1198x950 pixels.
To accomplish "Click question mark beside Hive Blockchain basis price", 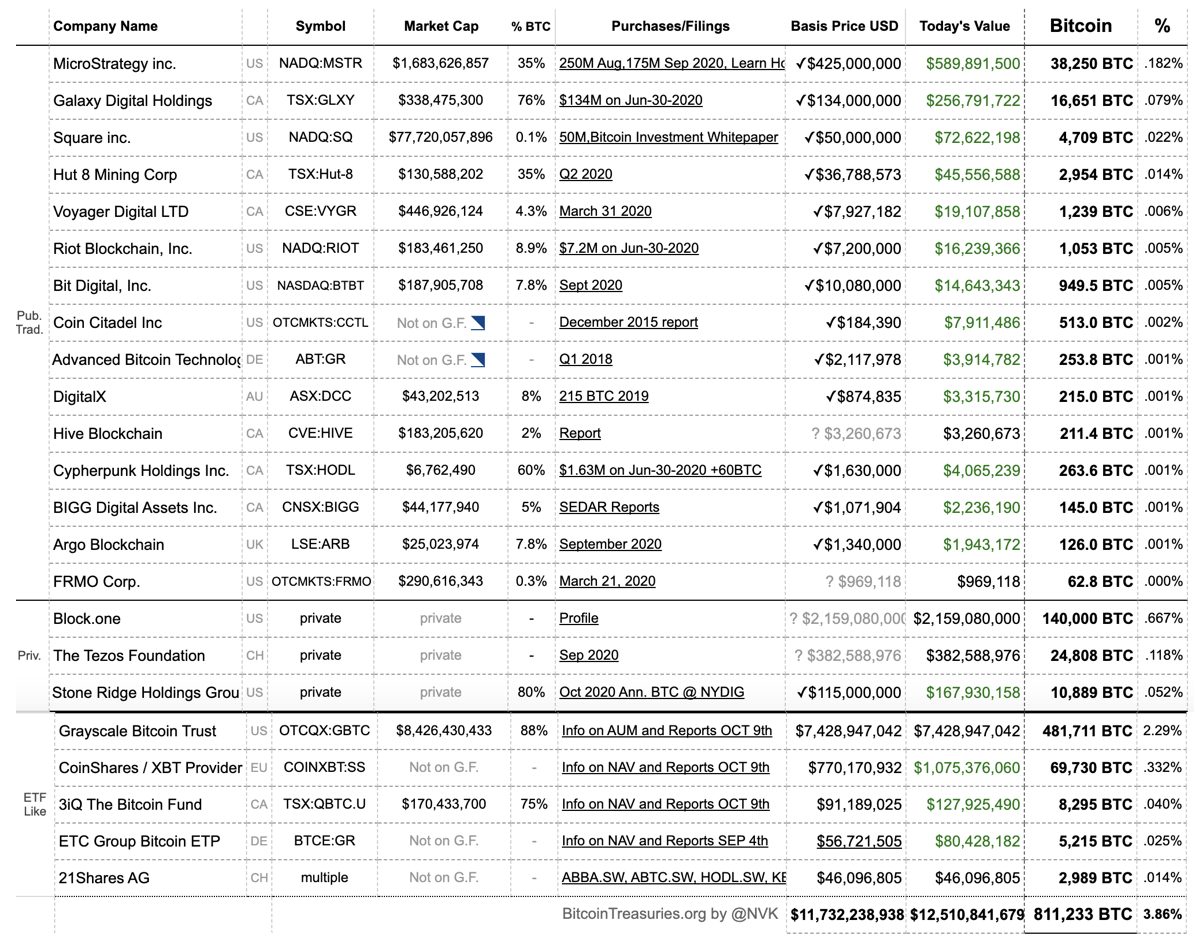I will point(817,433).
